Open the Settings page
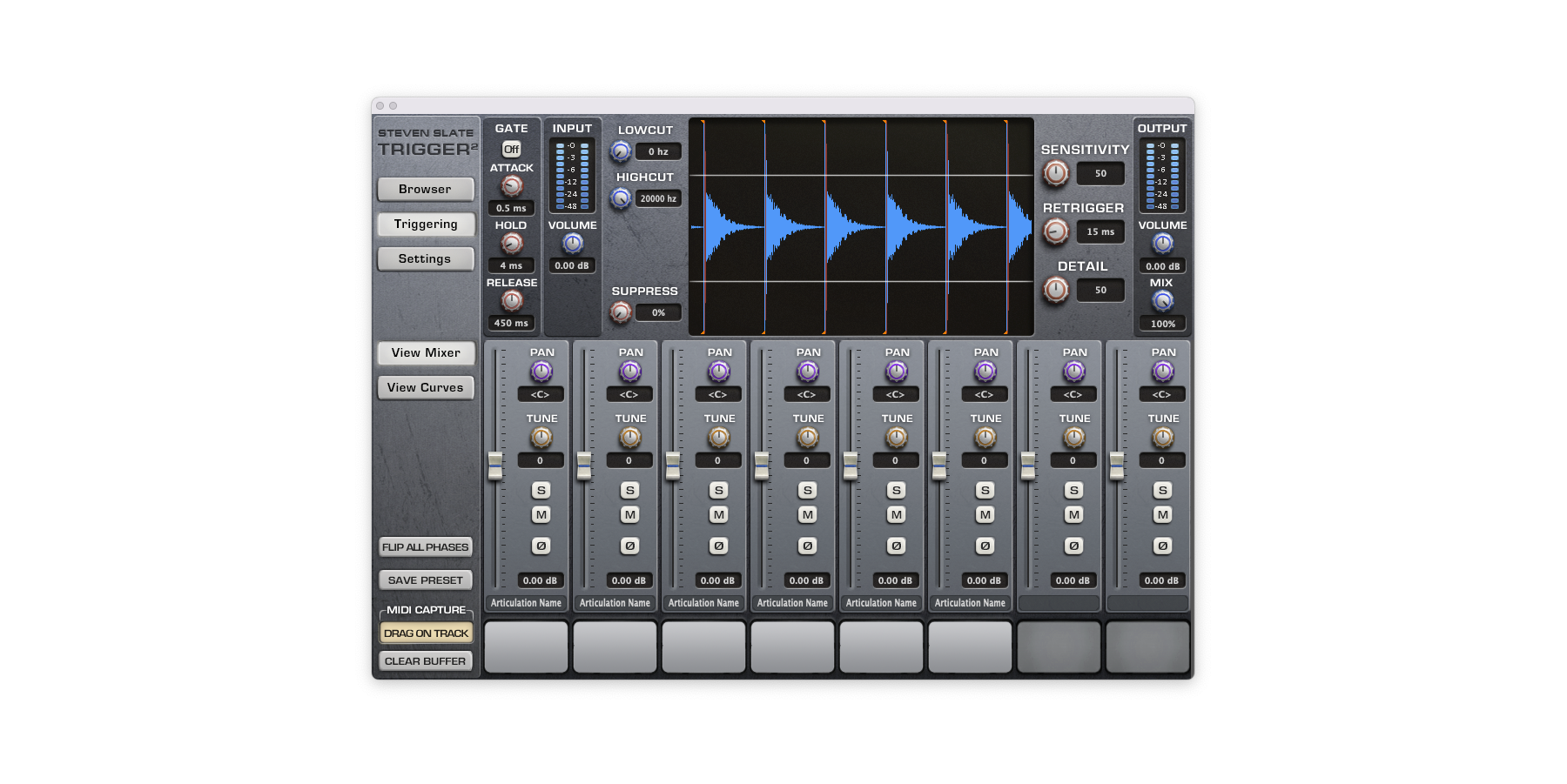This screenshot has width=1567, height=784. coord(426,259)
